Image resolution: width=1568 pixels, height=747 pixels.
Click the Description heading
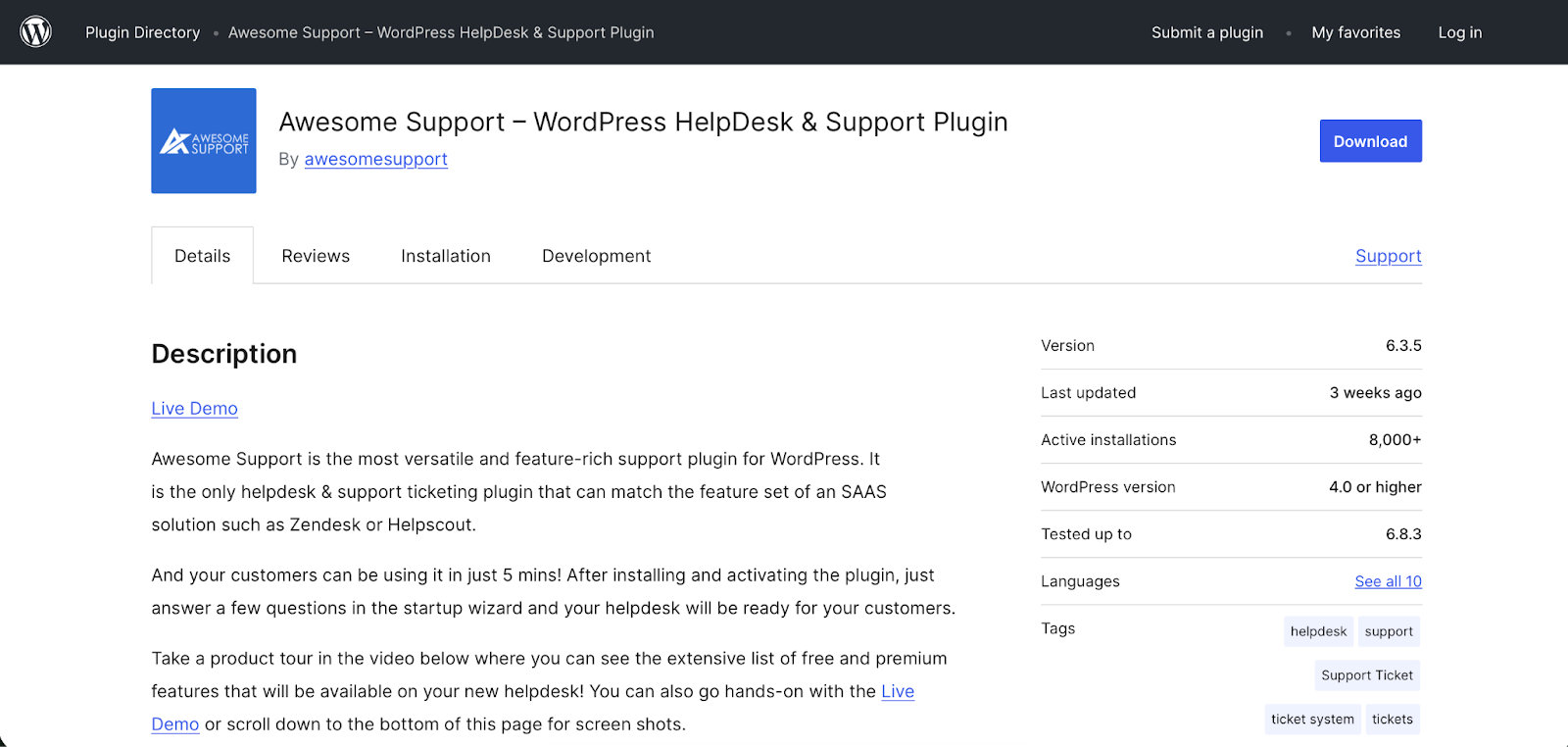pyautogui.click(x=224, y=354)
